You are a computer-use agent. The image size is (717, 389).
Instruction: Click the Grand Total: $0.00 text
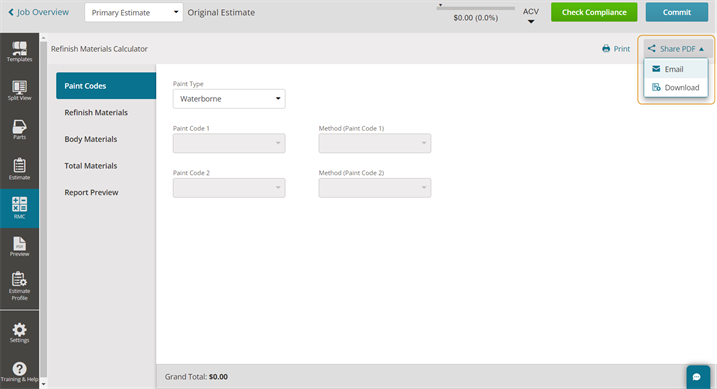(x=196, y=377)
